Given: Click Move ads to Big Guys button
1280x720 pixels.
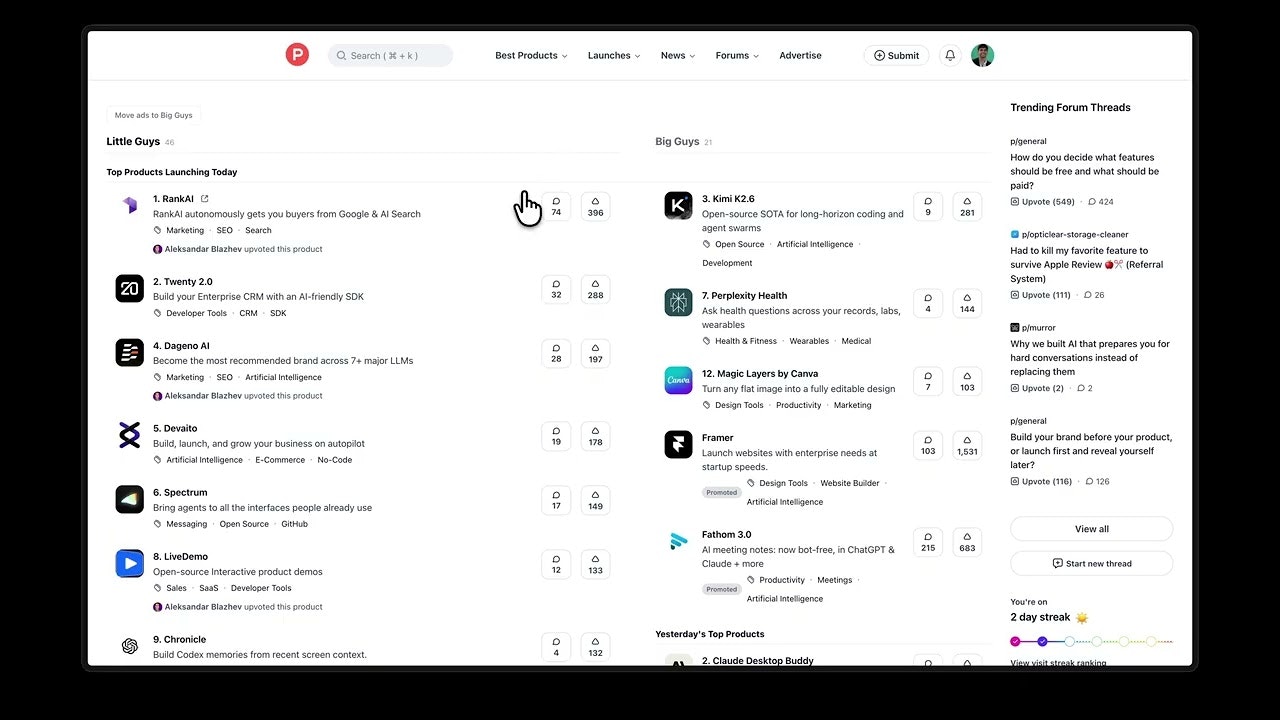Looking at the screenshot, I should pyautogui.click(x=153, y=115).
